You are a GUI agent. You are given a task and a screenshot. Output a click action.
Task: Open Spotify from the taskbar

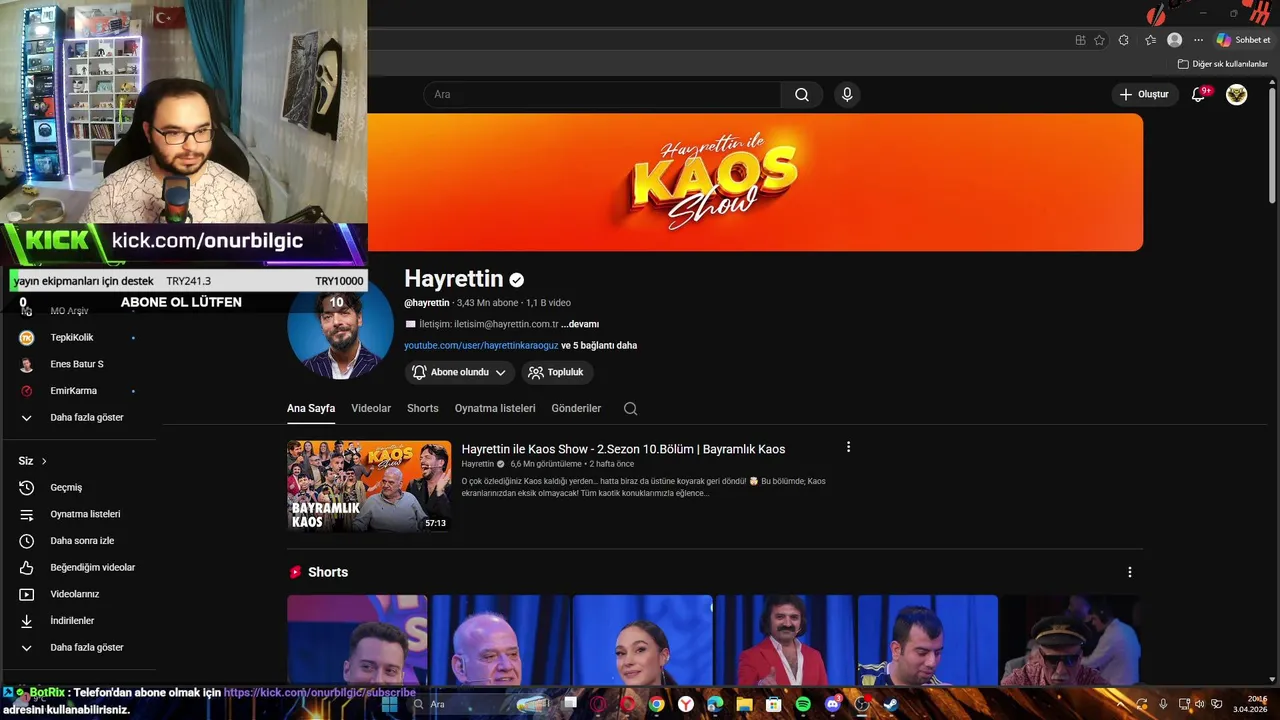[803, 704]
